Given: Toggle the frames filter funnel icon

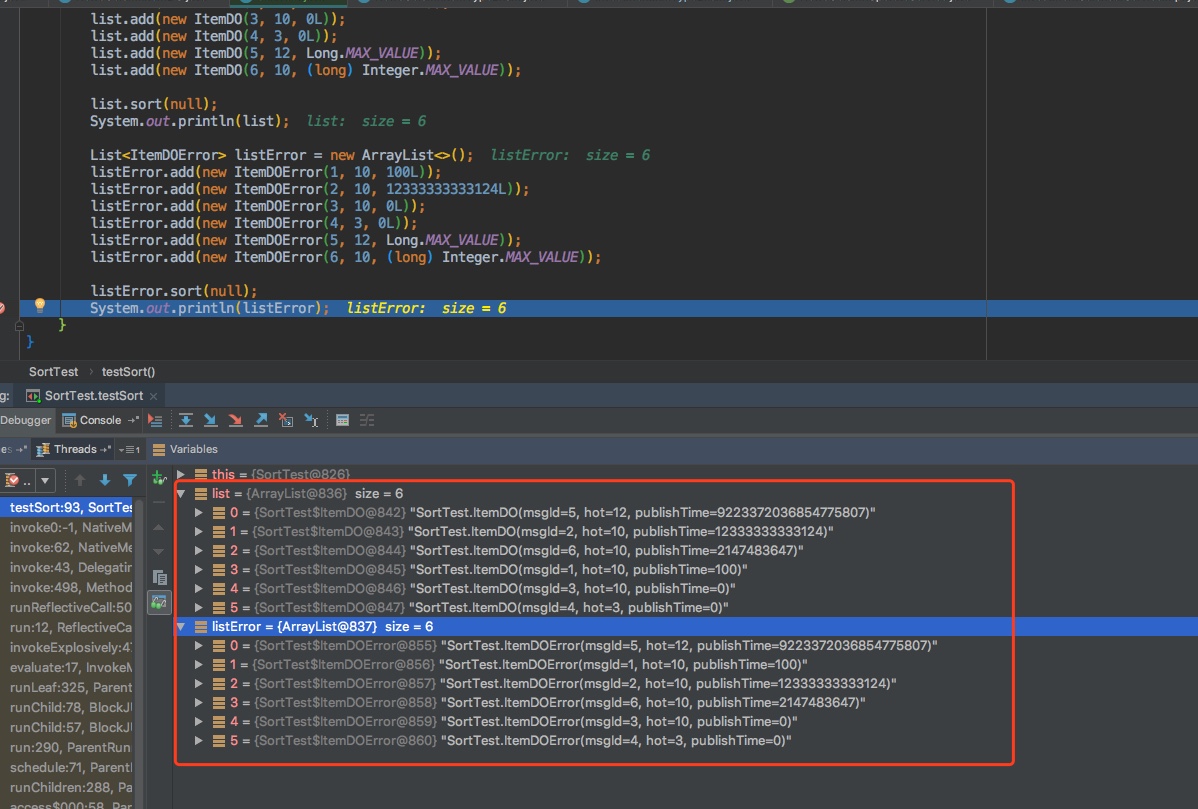Looking at the screenshot, I should pyautogui.click(x=129, y=481).
